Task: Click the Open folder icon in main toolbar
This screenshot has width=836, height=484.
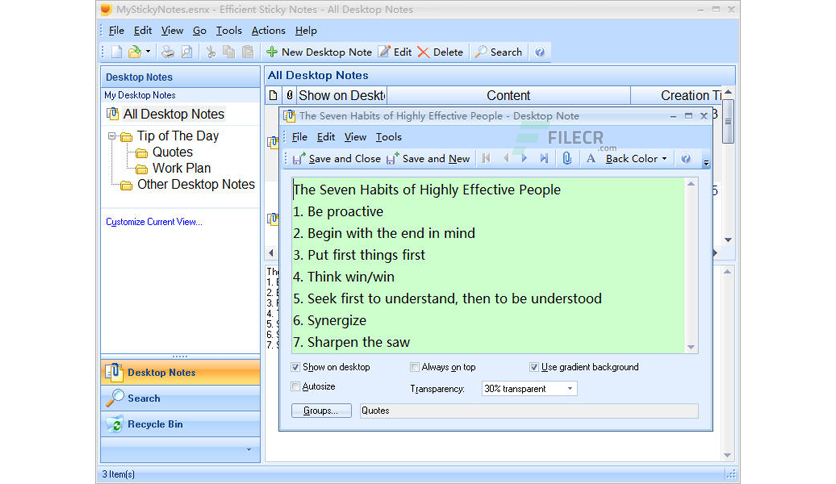Action: tap(134, 52)
